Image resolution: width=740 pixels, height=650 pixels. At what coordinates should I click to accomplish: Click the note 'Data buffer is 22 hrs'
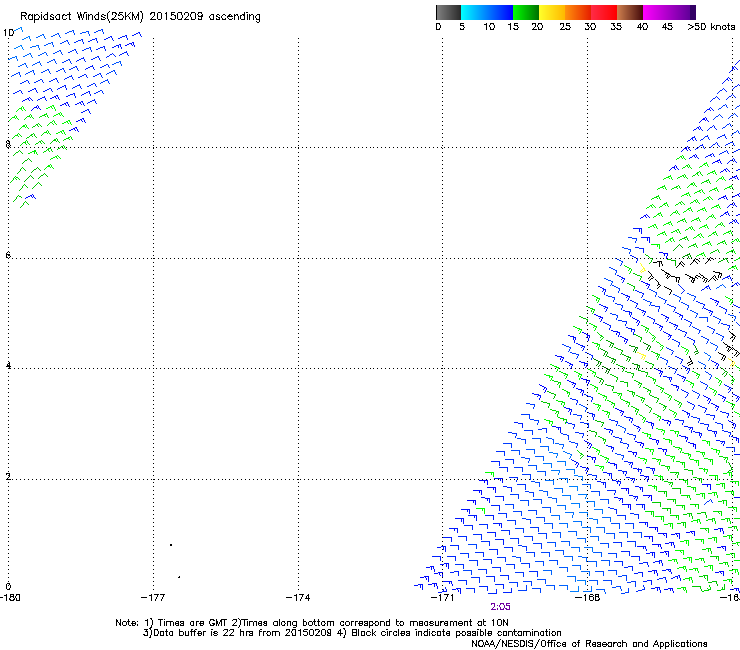pyautogui.click(x=205, y=633)
